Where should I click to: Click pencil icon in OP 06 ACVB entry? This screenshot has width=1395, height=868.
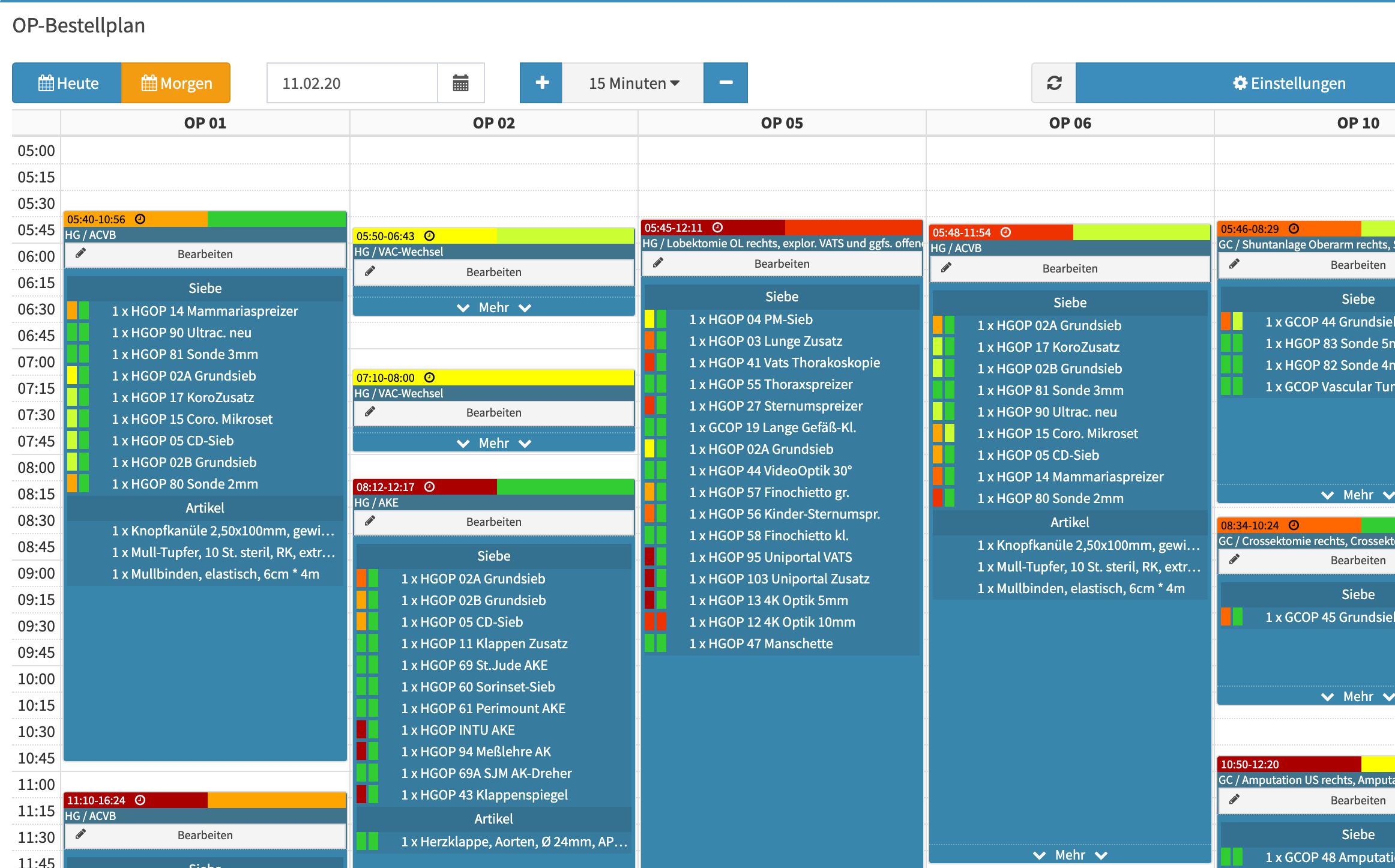[x=946, y=268]
